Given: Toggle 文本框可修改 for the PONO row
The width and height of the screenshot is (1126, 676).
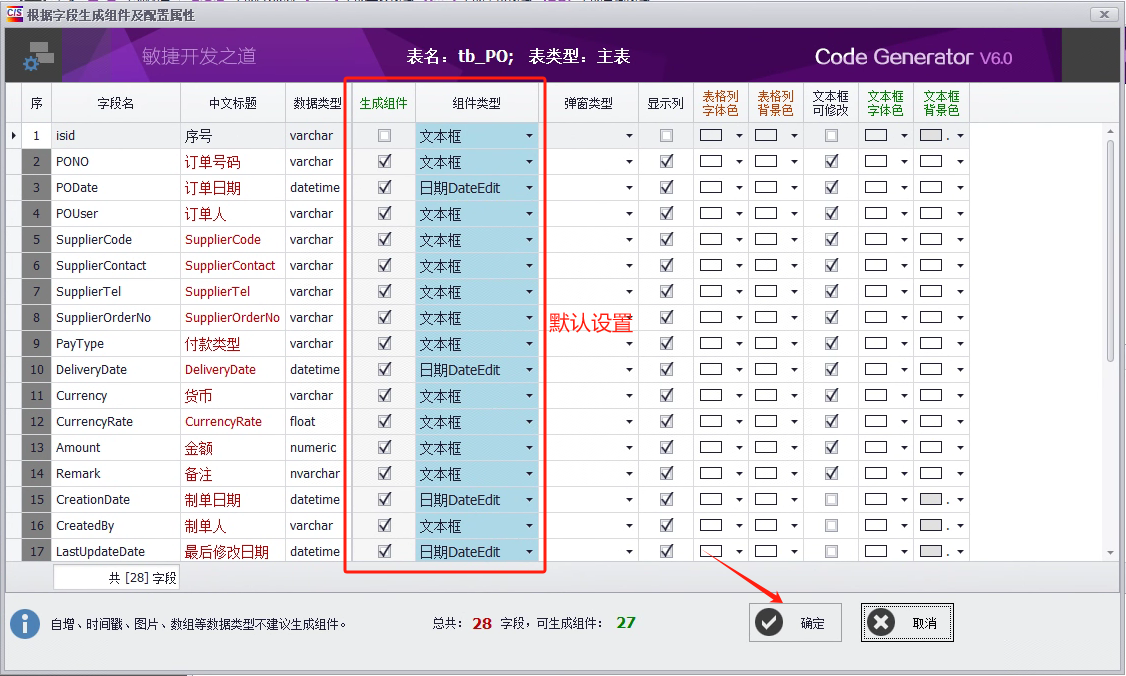Looking at the screenshot, I should pyautogui.click(x=832, y=162).
